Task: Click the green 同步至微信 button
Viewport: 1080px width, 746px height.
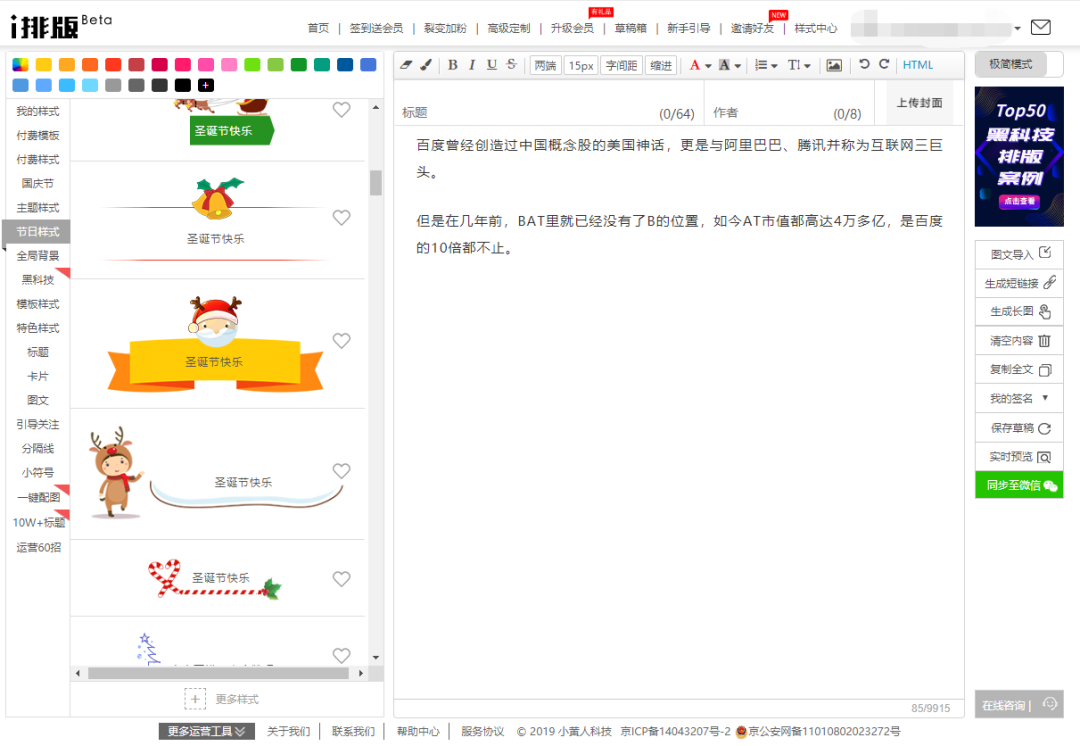Action: coord(1019,485)
